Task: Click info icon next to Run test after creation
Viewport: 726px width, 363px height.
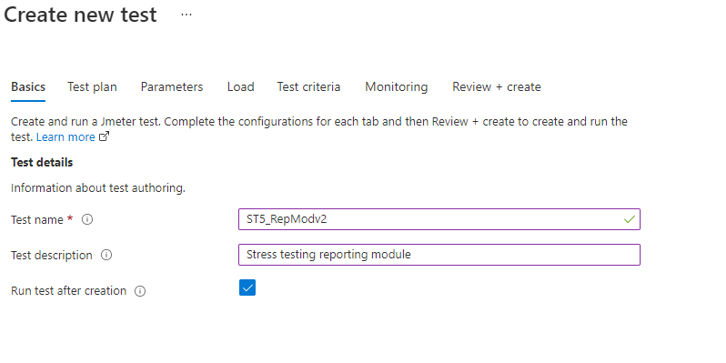Action: [x=140, y=291]
